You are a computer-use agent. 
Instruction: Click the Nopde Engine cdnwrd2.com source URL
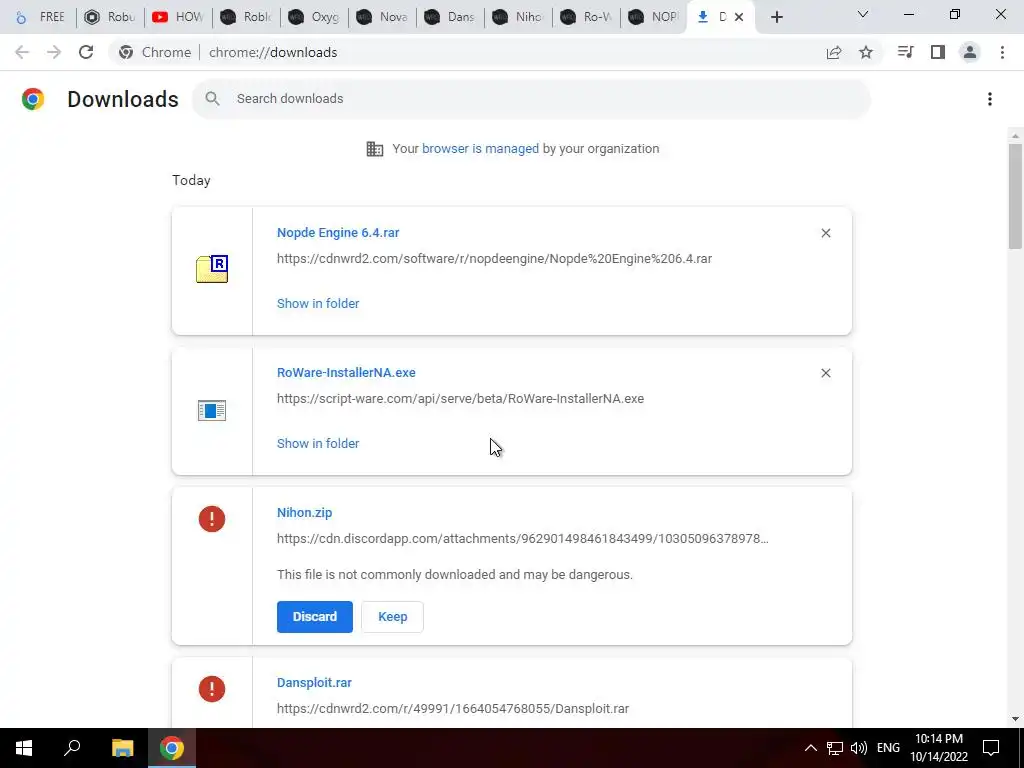click(x=494, y=259)
